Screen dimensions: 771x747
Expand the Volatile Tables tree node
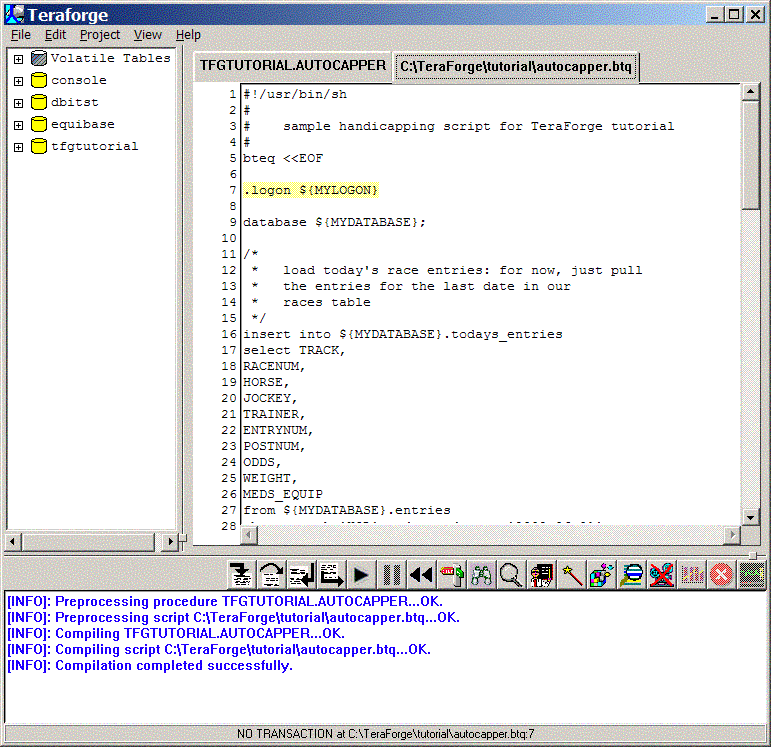pyautogui.click(x=19, y=59)
